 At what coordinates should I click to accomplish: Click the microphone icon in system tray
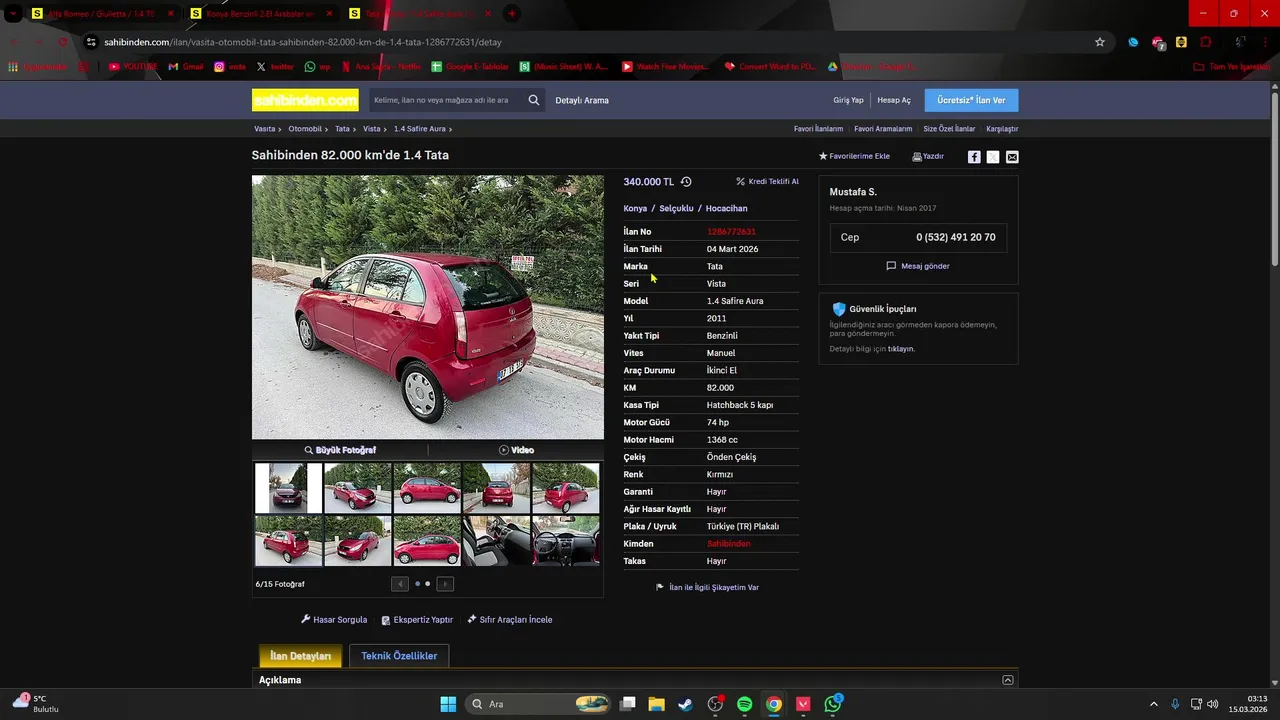[x=1175, y=704]
